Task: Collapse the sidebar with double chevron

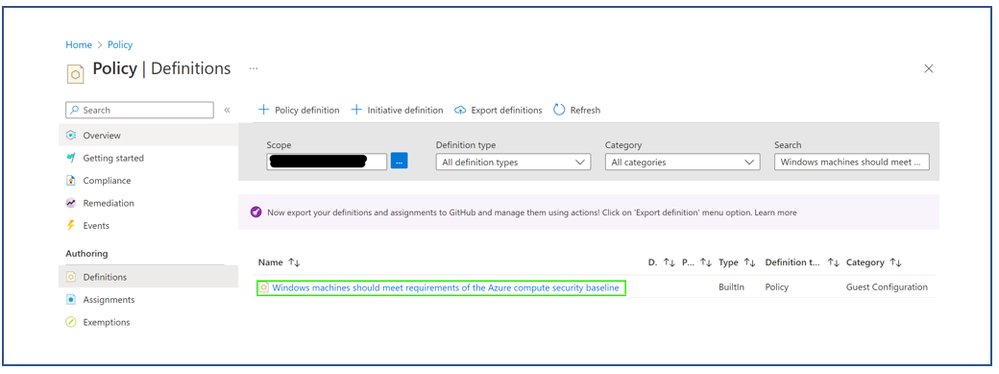Action: tap(227, 110)
